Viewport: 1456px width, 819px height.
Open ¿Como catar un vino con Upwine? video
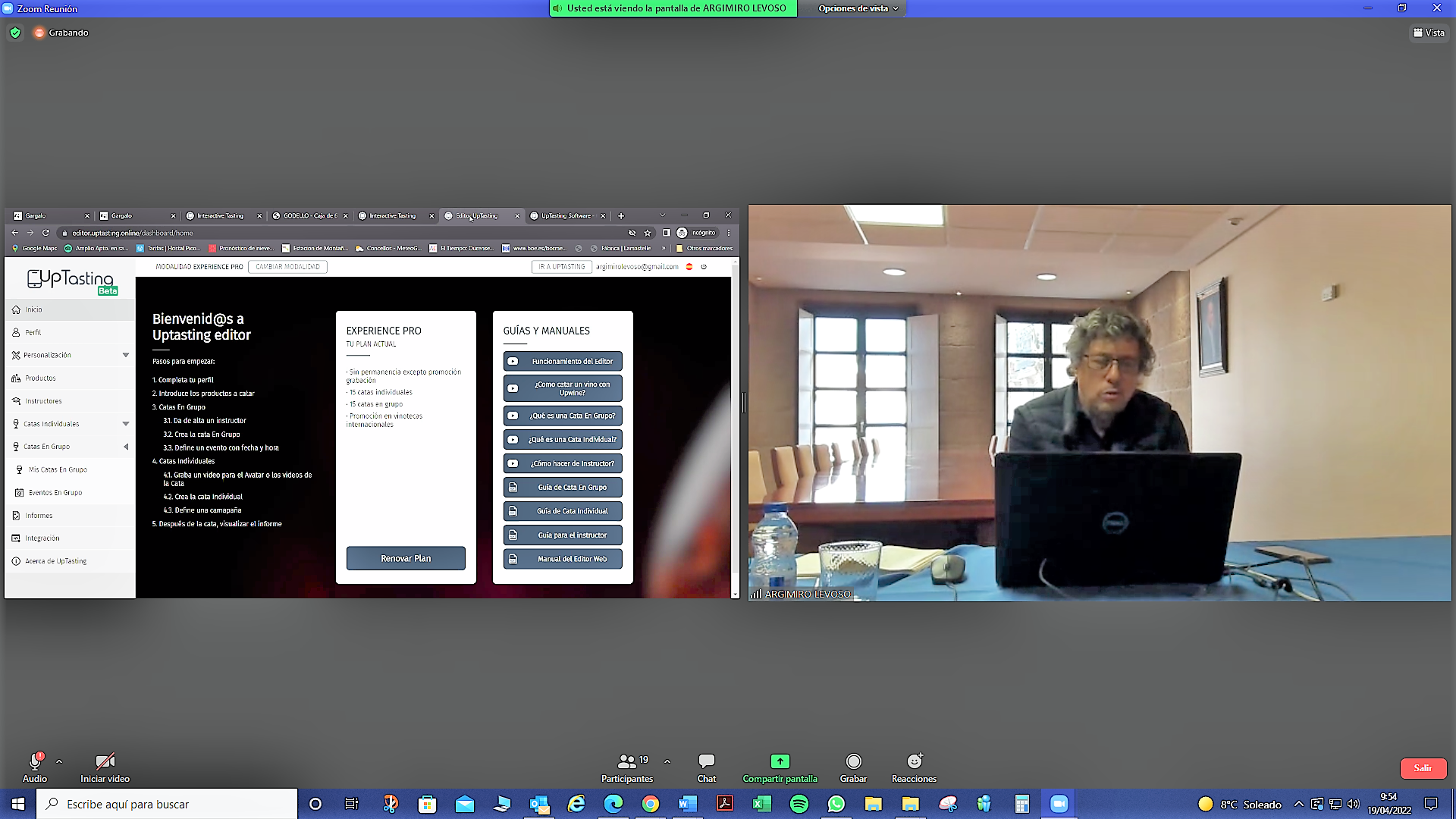click(x=563, y=388)
